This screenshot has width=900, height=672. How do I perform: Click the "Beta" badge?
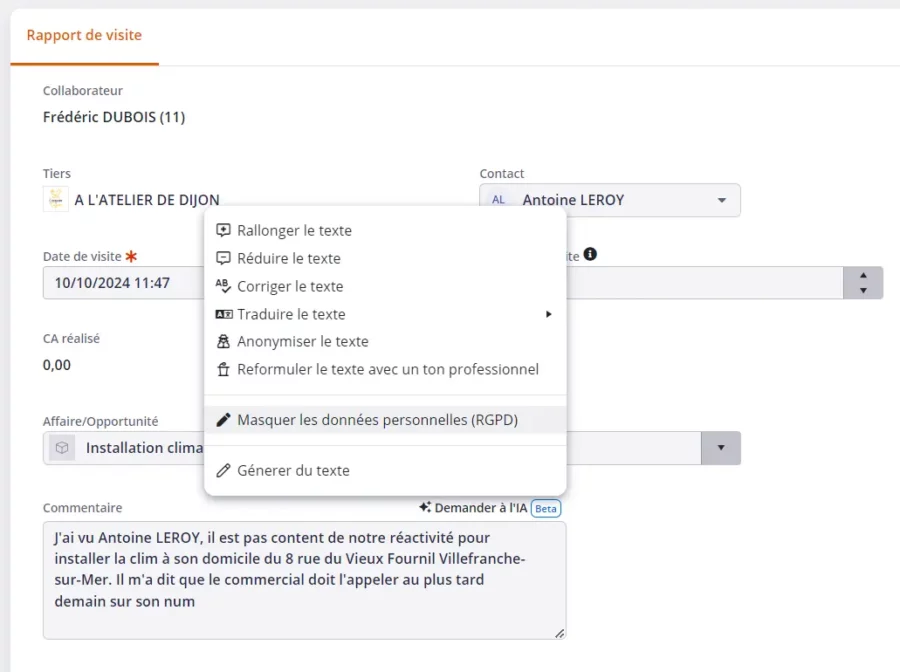pyautogui.click(x=546, y=508)
